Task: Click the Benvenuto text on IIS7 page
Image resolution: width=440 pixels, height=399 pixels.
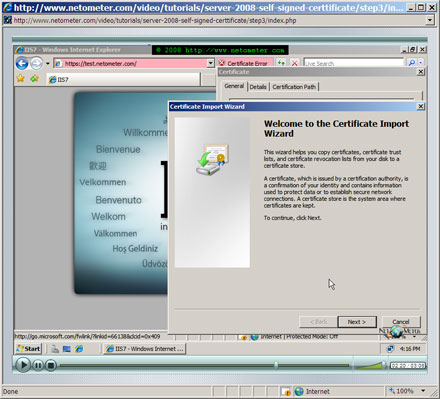Action: click(119, 200)
